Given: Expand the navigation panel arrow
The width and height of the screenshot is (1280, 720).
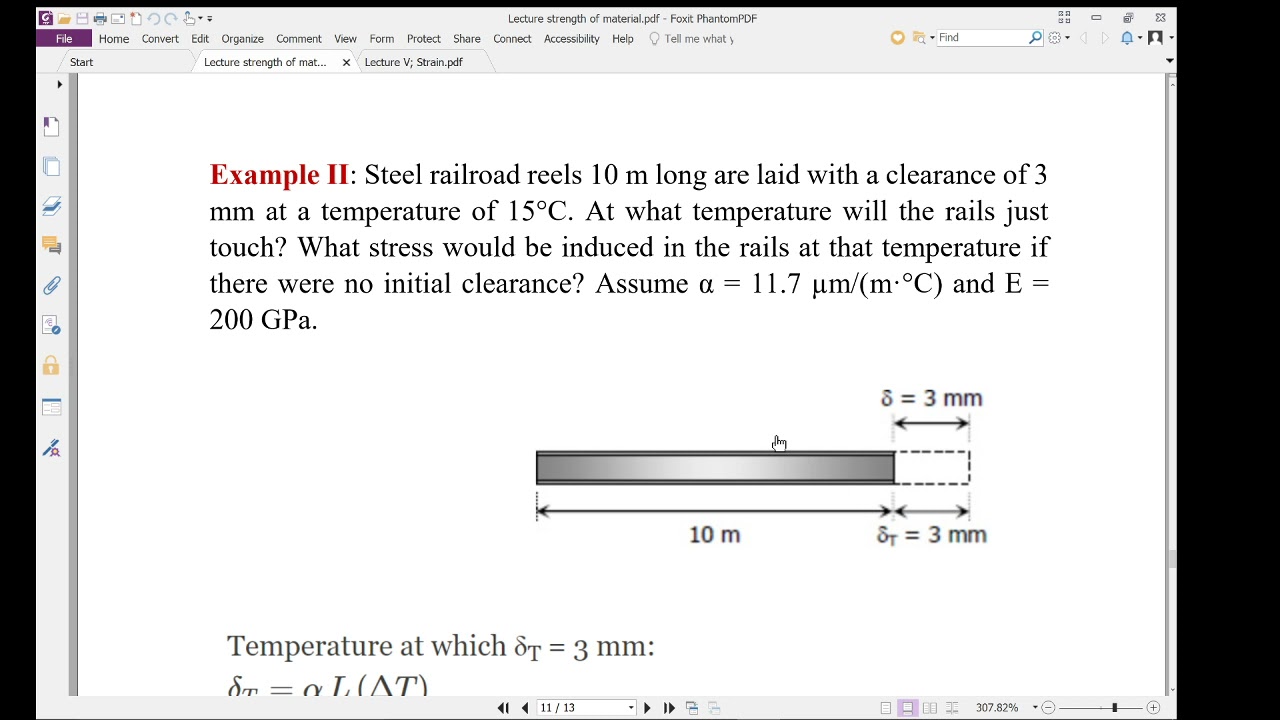Looking at the screenshot, I should coord(59,84).
